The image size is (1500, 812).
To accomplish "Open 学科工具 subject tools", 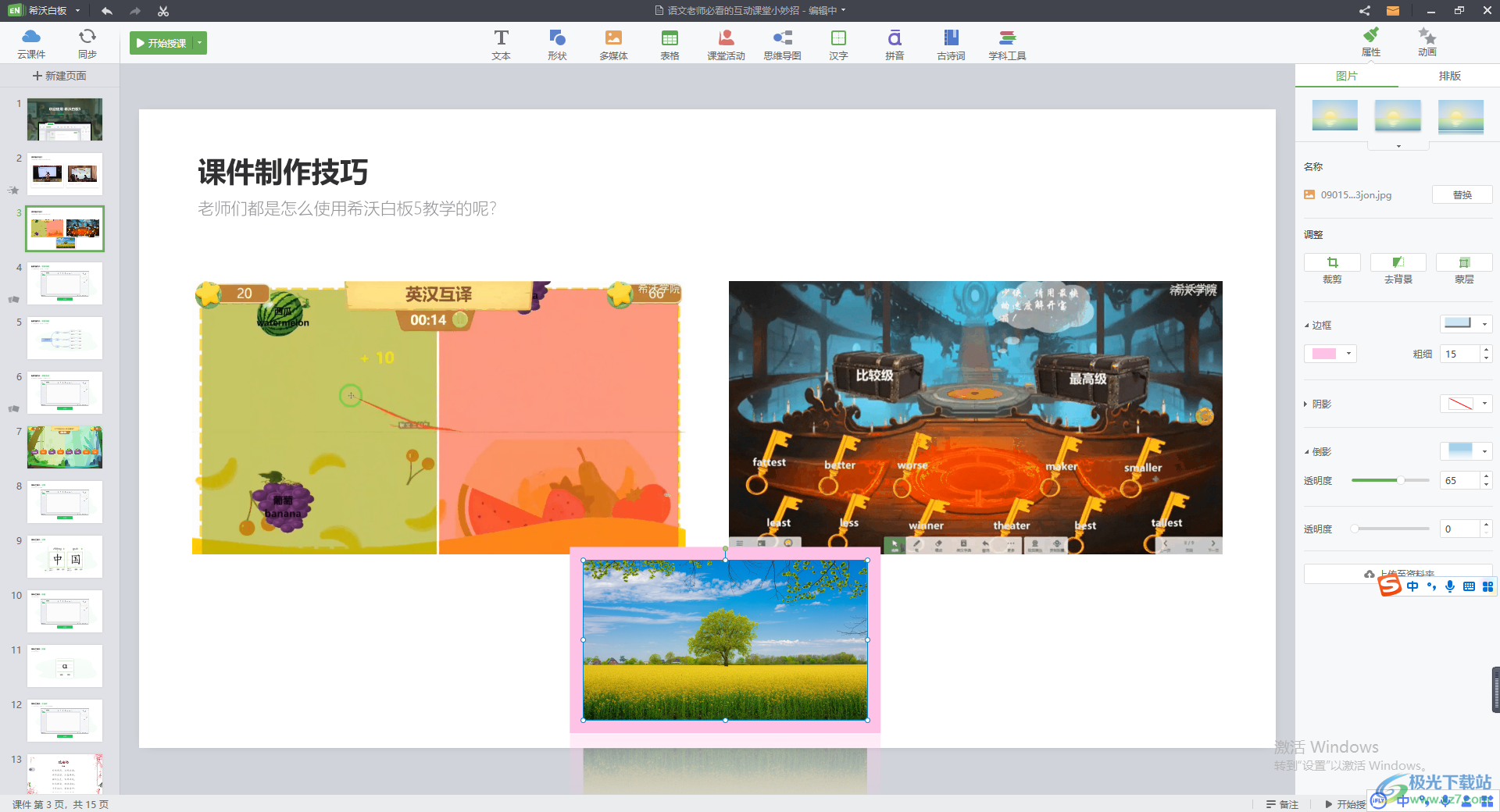I will [x=1007, y=45].
